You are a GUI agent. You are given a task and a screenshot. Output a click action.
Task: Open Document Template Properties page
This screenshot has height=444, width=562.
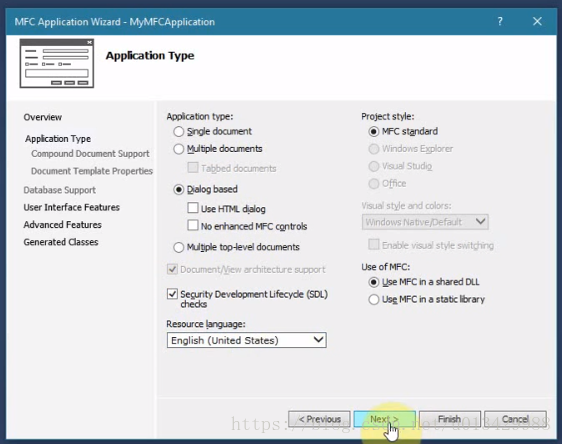pyautogui.click(x=92, y=171)
